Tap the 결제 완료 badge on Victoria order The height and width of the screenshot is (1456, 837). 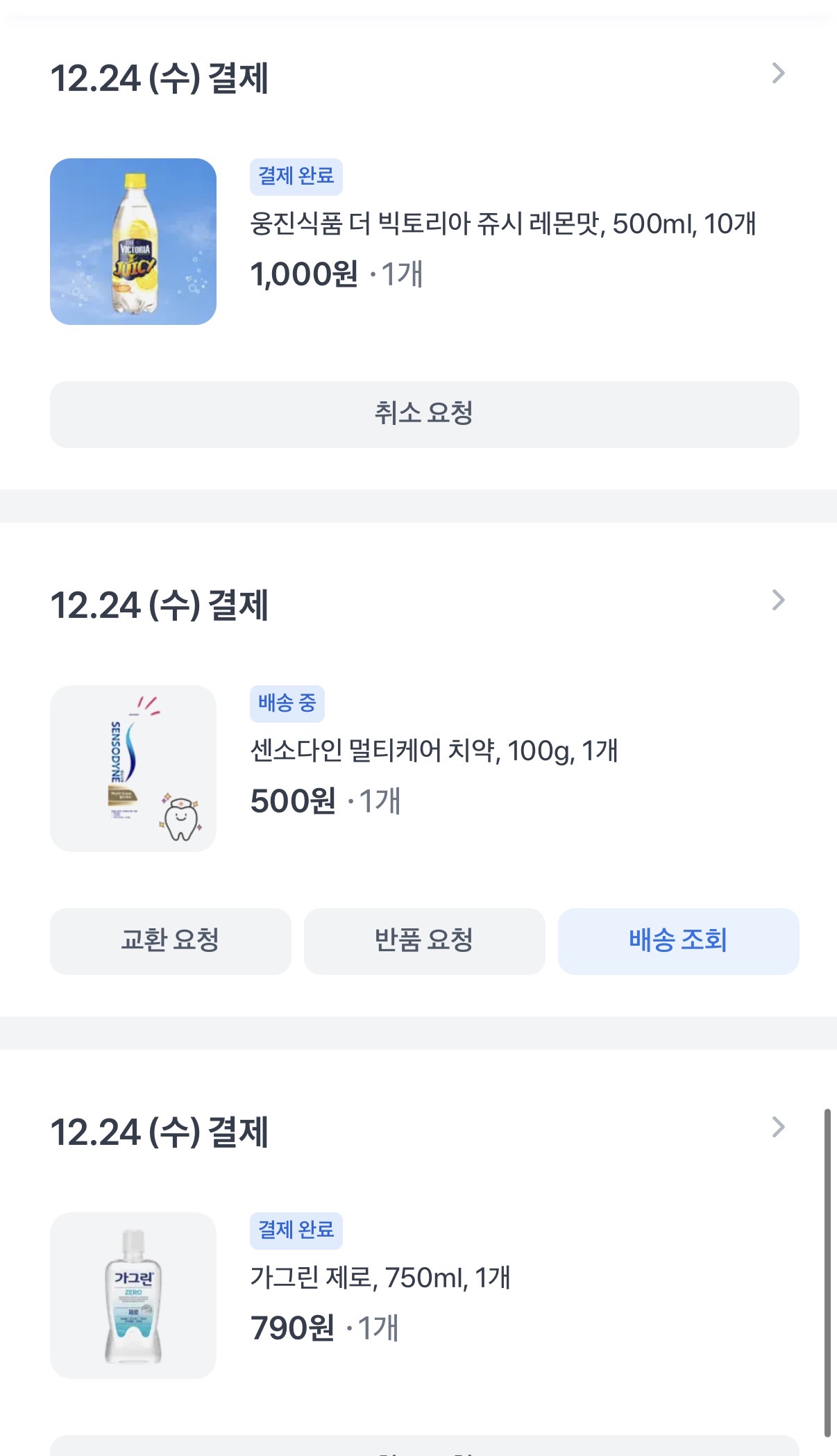coord(296,176)
